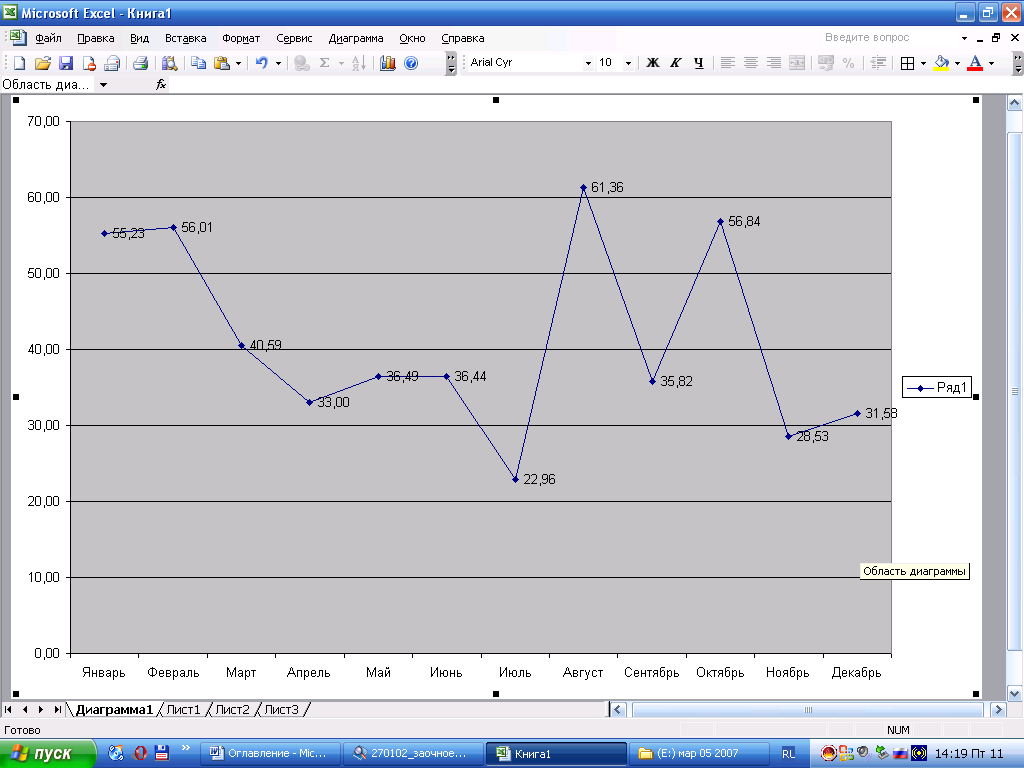This screenshot has width=1024, height=768.
Task: Toggle italic formatting (К)
Action: [x=676, y=63]
